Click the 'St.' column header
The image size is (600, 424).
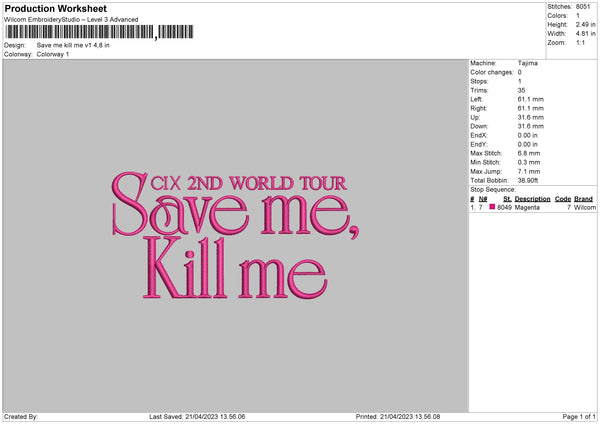click(507, 199)
